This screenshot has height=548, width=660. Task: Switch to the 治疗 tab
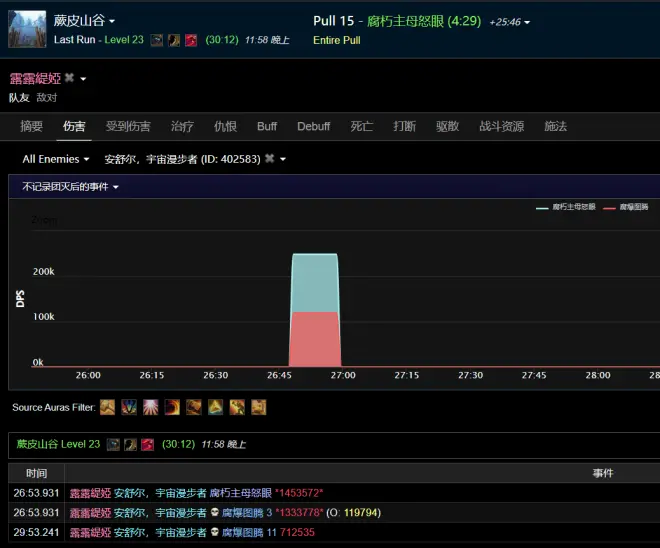click(182, 126)
